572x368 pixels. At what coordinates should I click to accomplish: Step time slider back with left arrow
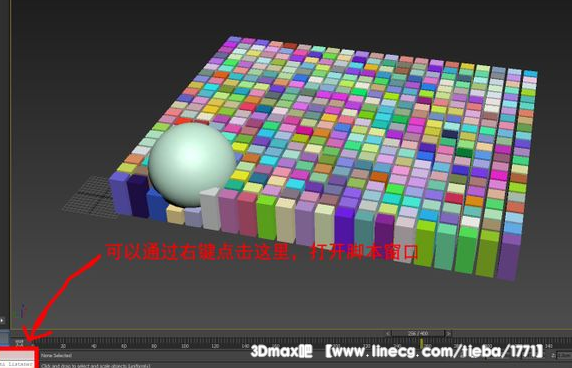(388, 333)
